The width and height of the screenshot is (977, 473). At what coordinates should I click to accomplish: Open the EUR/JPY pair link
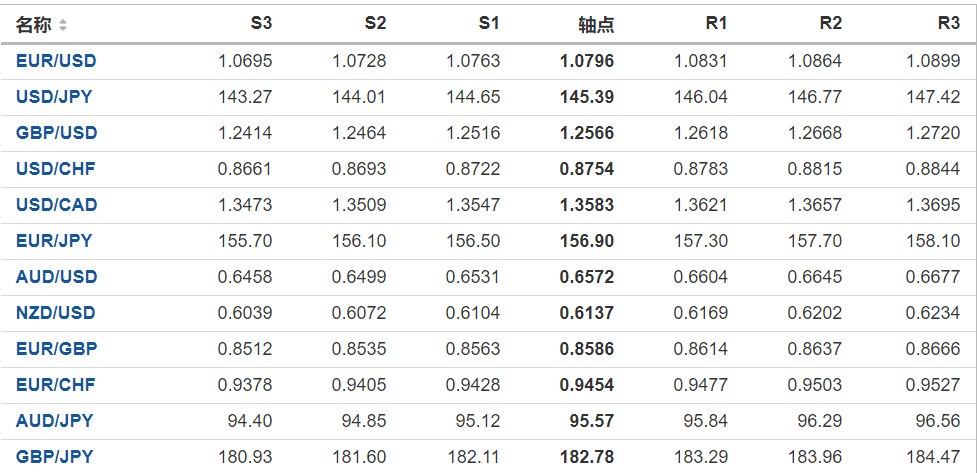point(54,241)
